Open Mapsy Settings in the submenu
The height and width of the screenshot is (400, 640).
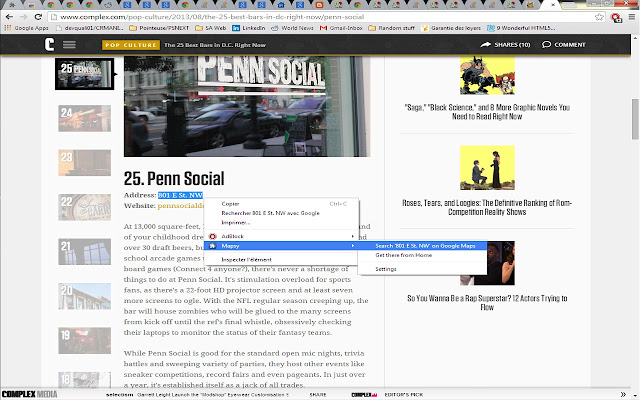pos(422,269)
